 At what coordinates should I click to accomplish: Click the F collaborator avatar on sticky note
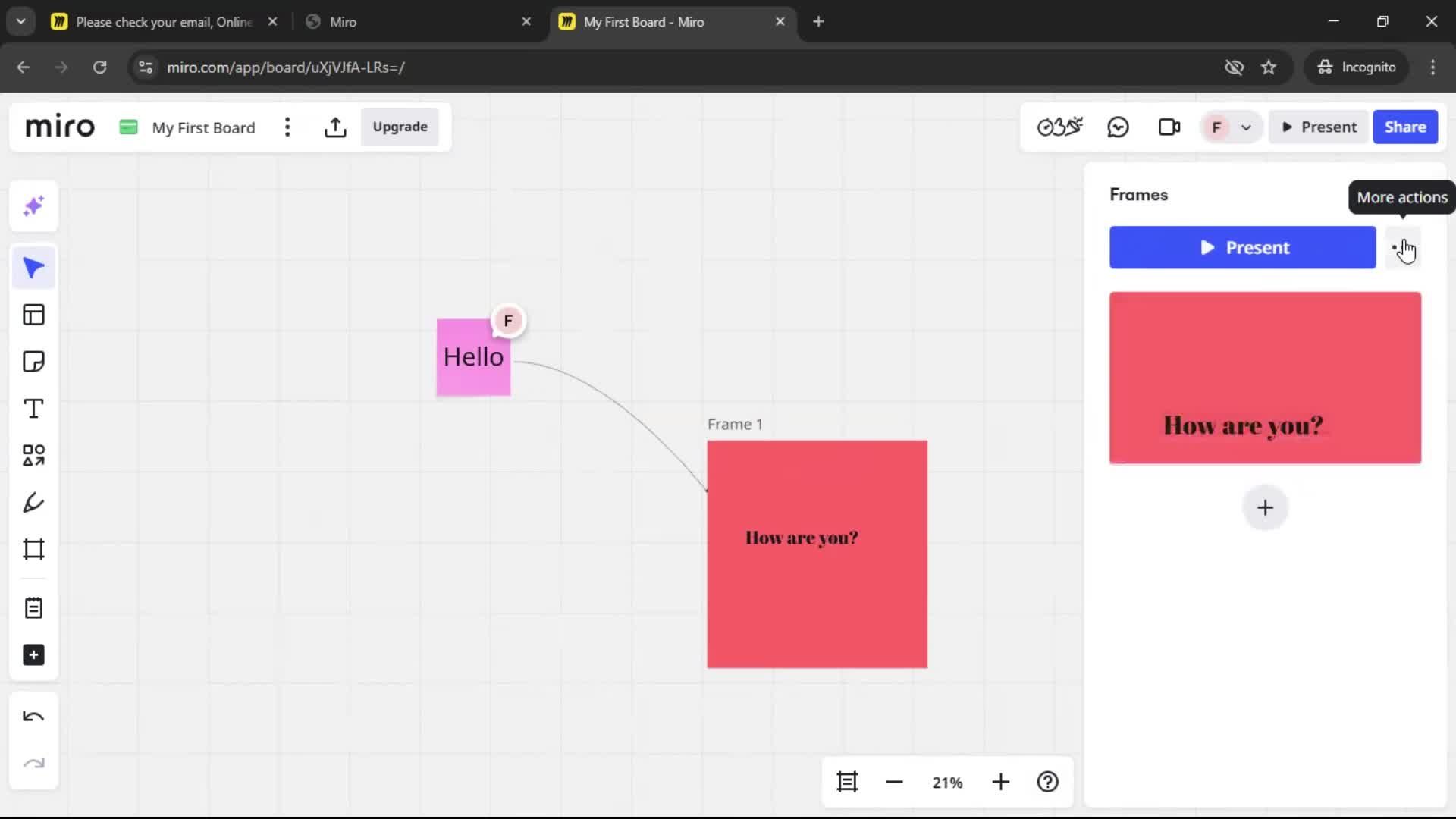point(508,322)
